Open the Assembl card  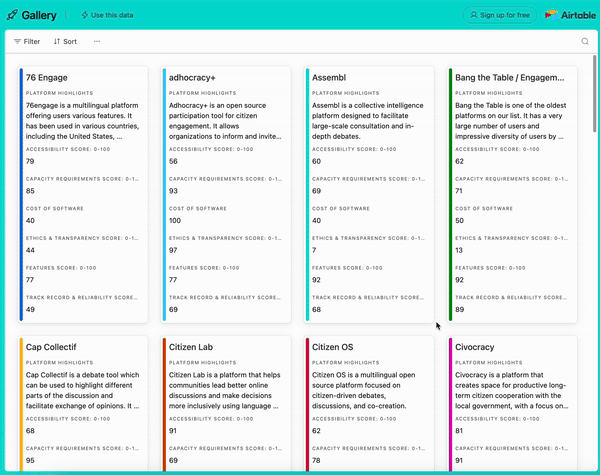point(369,194)
